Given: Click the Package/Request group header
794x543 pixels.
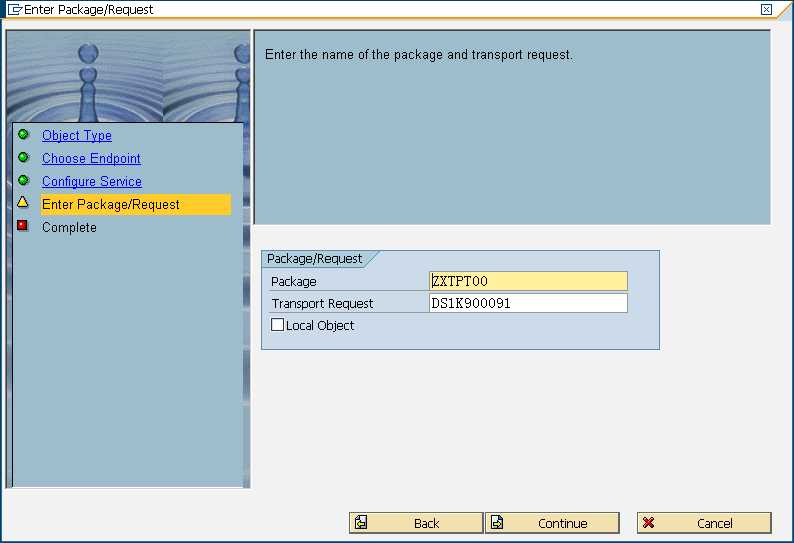Looking at the screenshot, I should (314, 259).
